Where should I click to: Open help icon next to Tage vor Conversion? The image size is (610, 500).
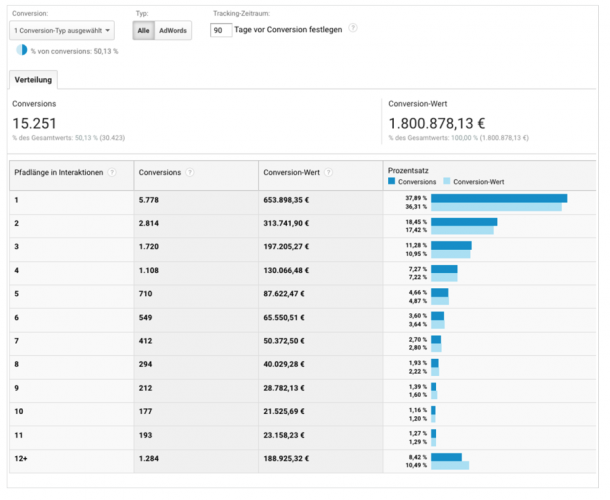click(352, 28)
